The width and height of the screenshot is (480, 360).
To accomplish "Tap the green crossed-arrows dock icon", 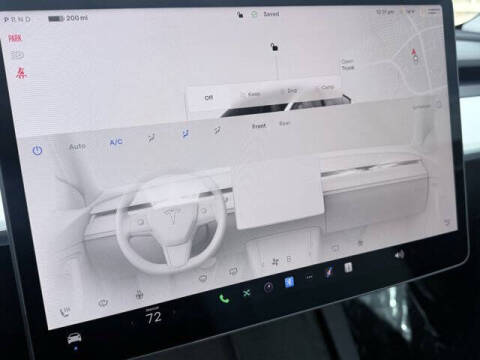I will (x=247, y=293).
